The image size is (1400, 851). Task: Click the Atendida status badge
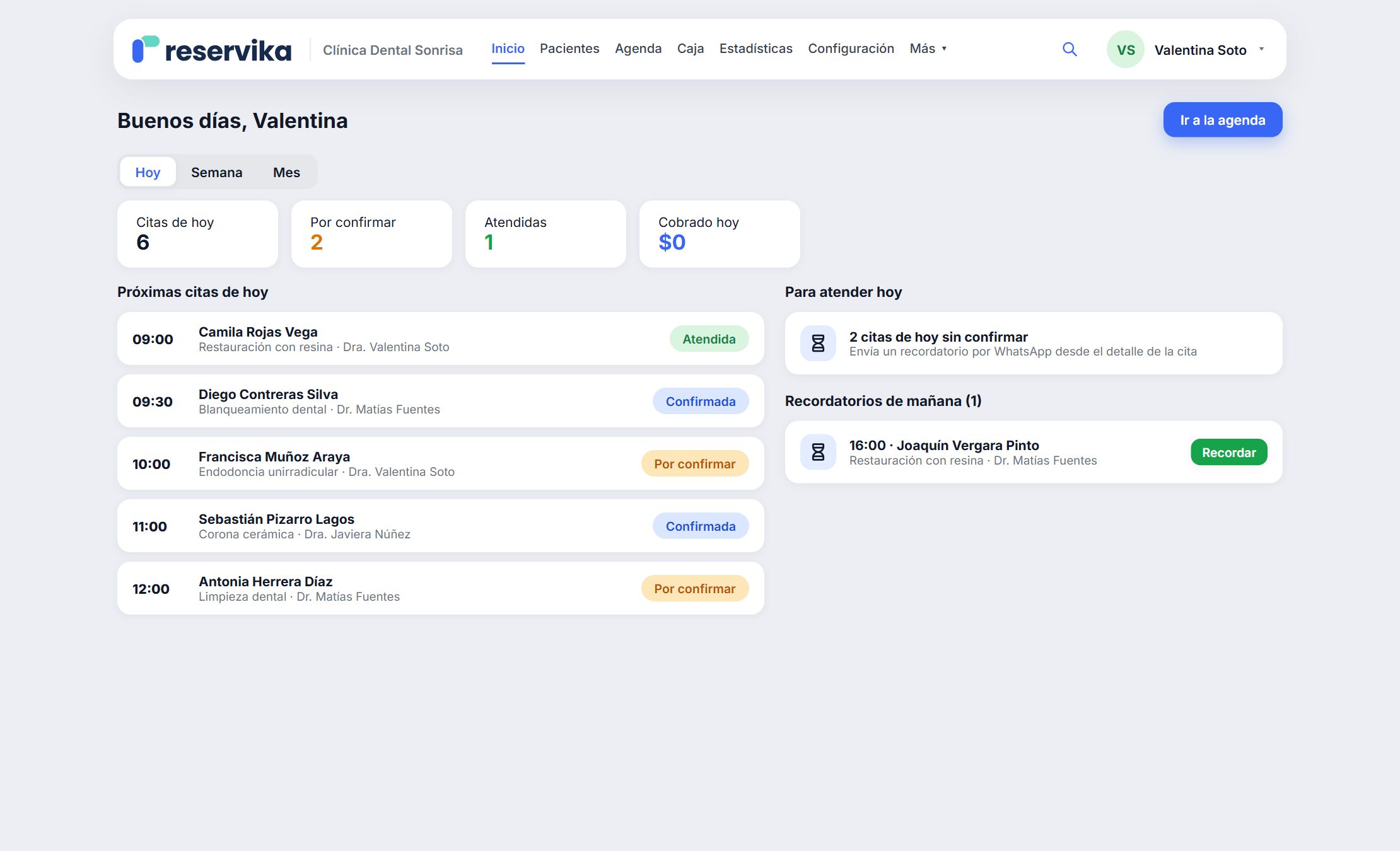[709, 339]
